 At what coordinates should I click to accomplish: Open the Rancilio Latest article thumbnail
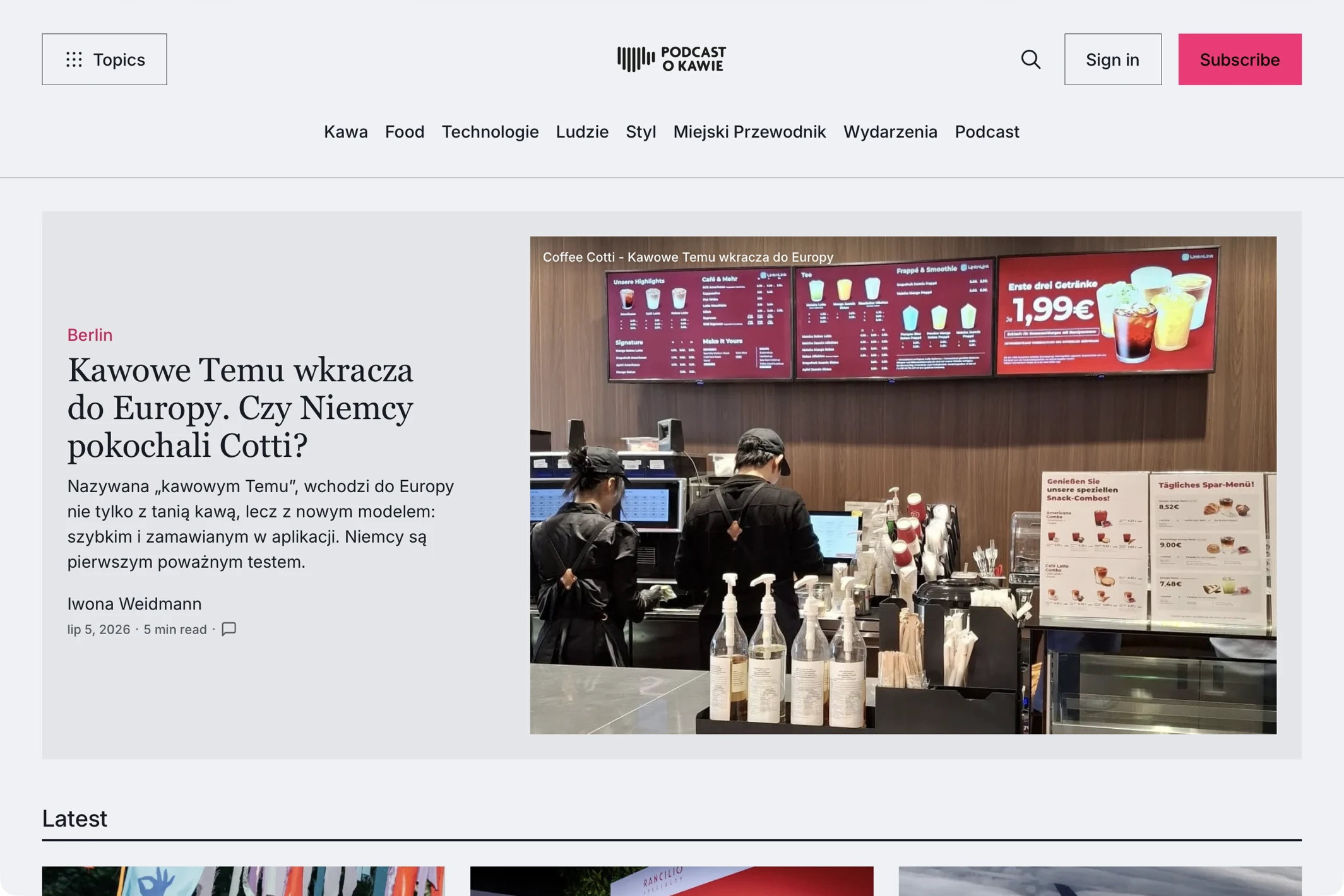(x=672, y=881)
